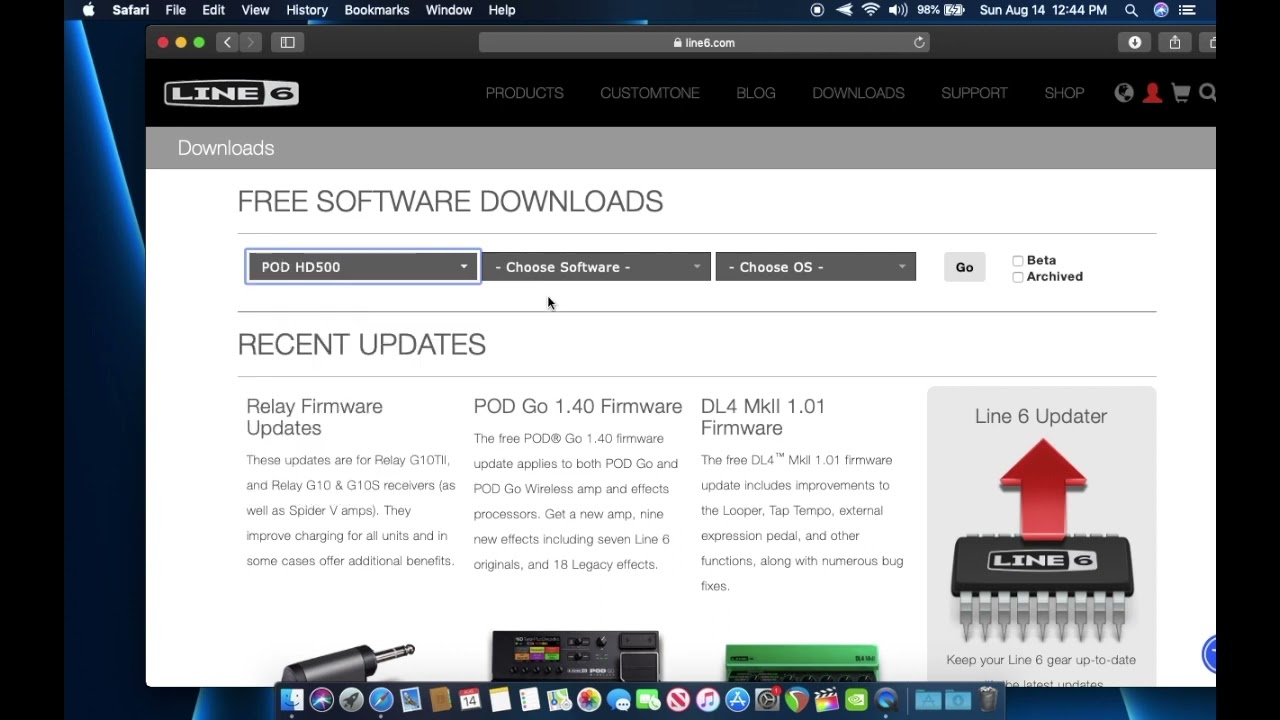
Task: Reload the line6.com page
Action: tap(919, 42)
